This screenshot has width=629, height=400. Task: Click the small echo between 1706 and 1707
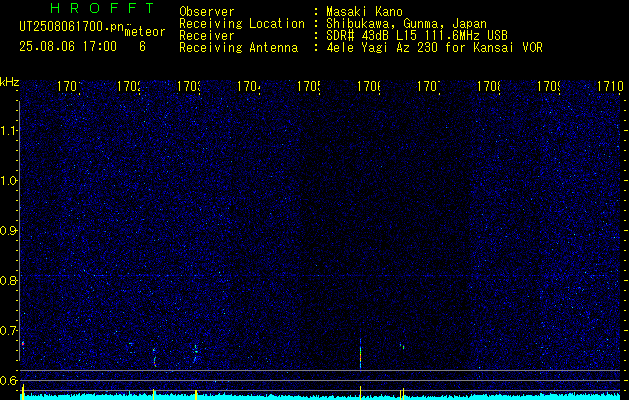coord(402,345)
